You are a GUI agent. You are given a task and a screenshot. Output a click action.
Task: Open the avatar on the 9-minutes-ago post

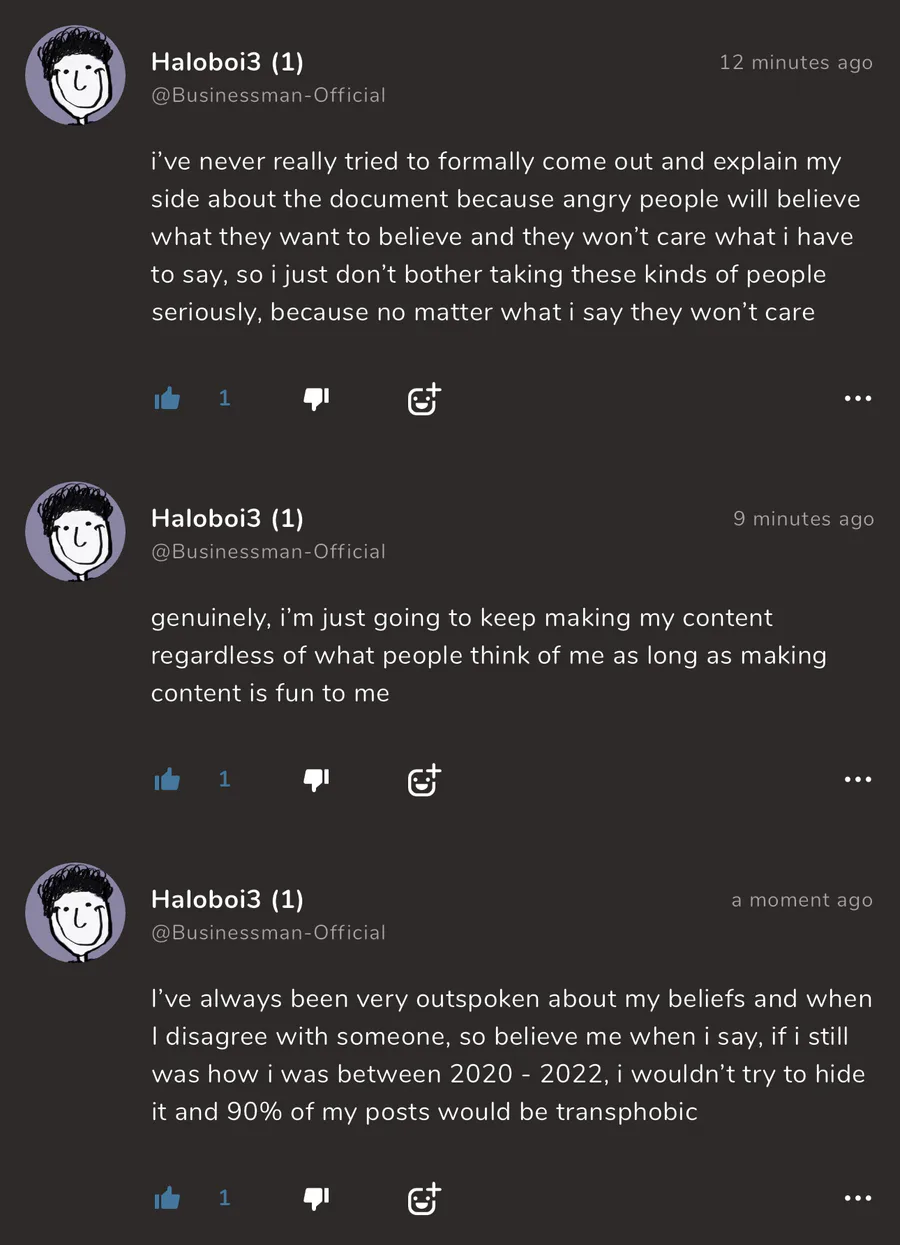click(76, 532)
